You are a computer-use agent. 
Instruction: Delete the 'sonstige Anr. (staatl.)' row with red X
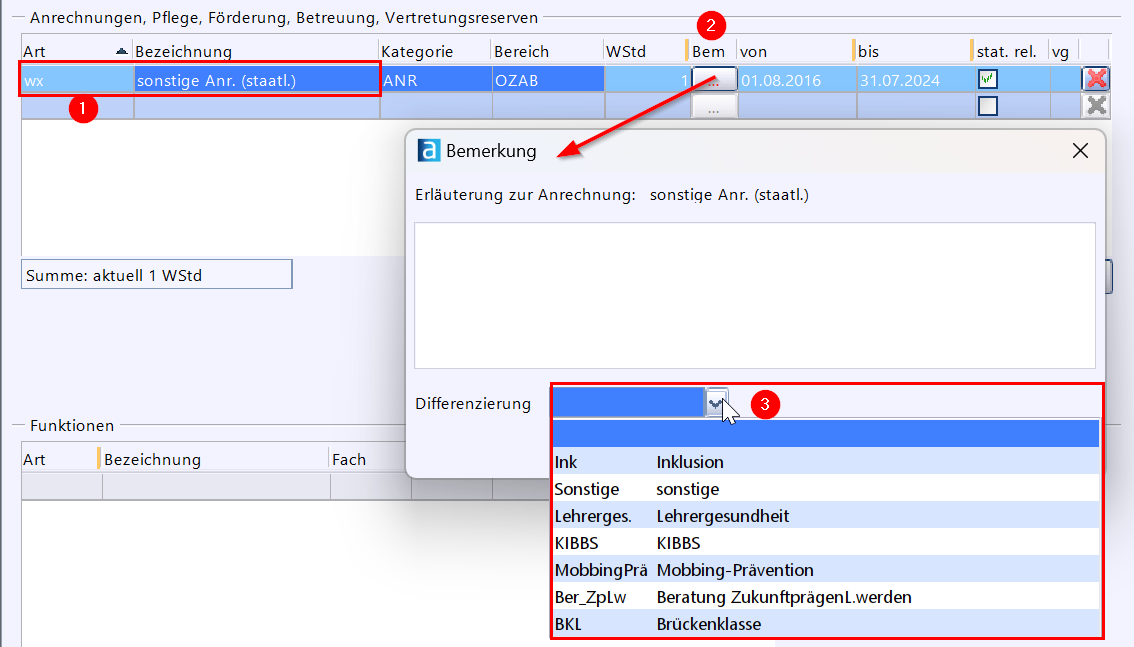(x=1096, y=79)
